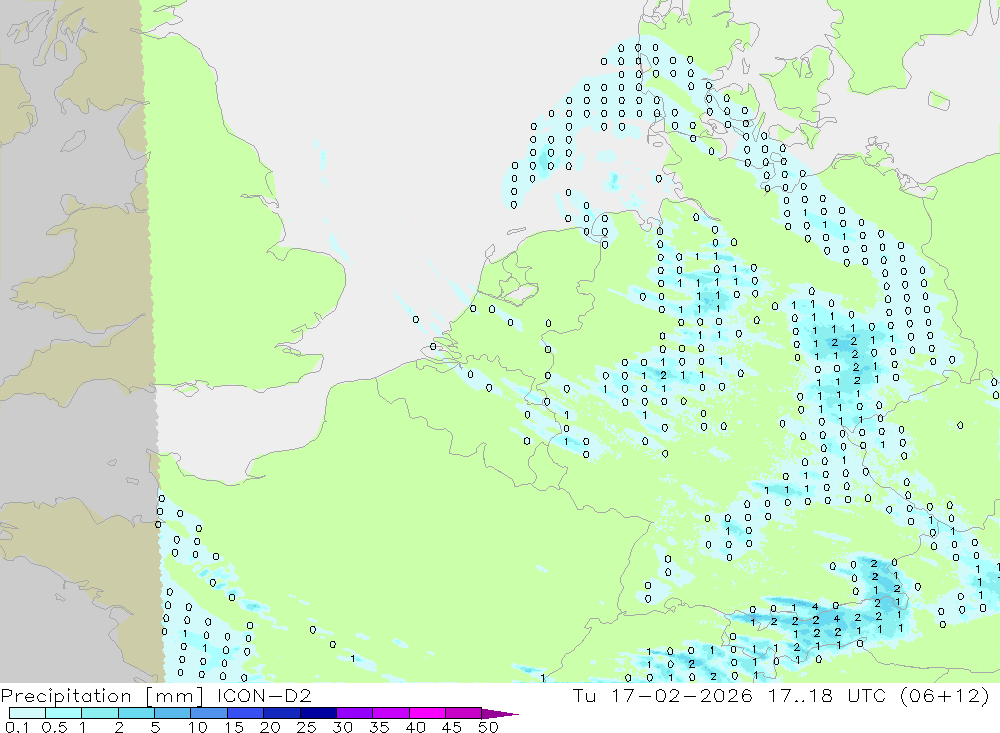Click the 0.5–1 mm legend color swatch

click(64, 713)
